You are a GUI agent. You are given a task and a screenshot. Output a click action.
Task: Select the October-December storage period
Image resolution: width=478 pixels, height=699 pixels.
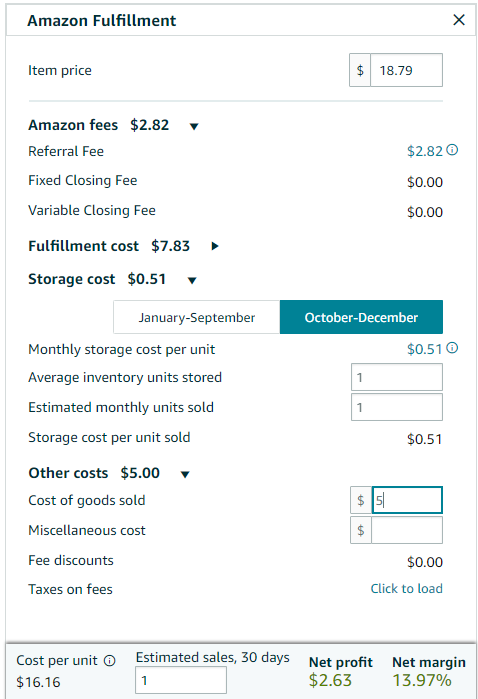(361, 317)
